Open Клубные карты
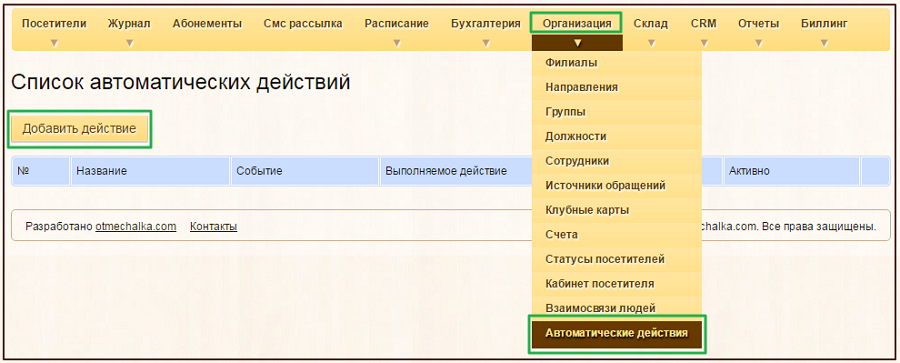 click(x=617, y=210)
